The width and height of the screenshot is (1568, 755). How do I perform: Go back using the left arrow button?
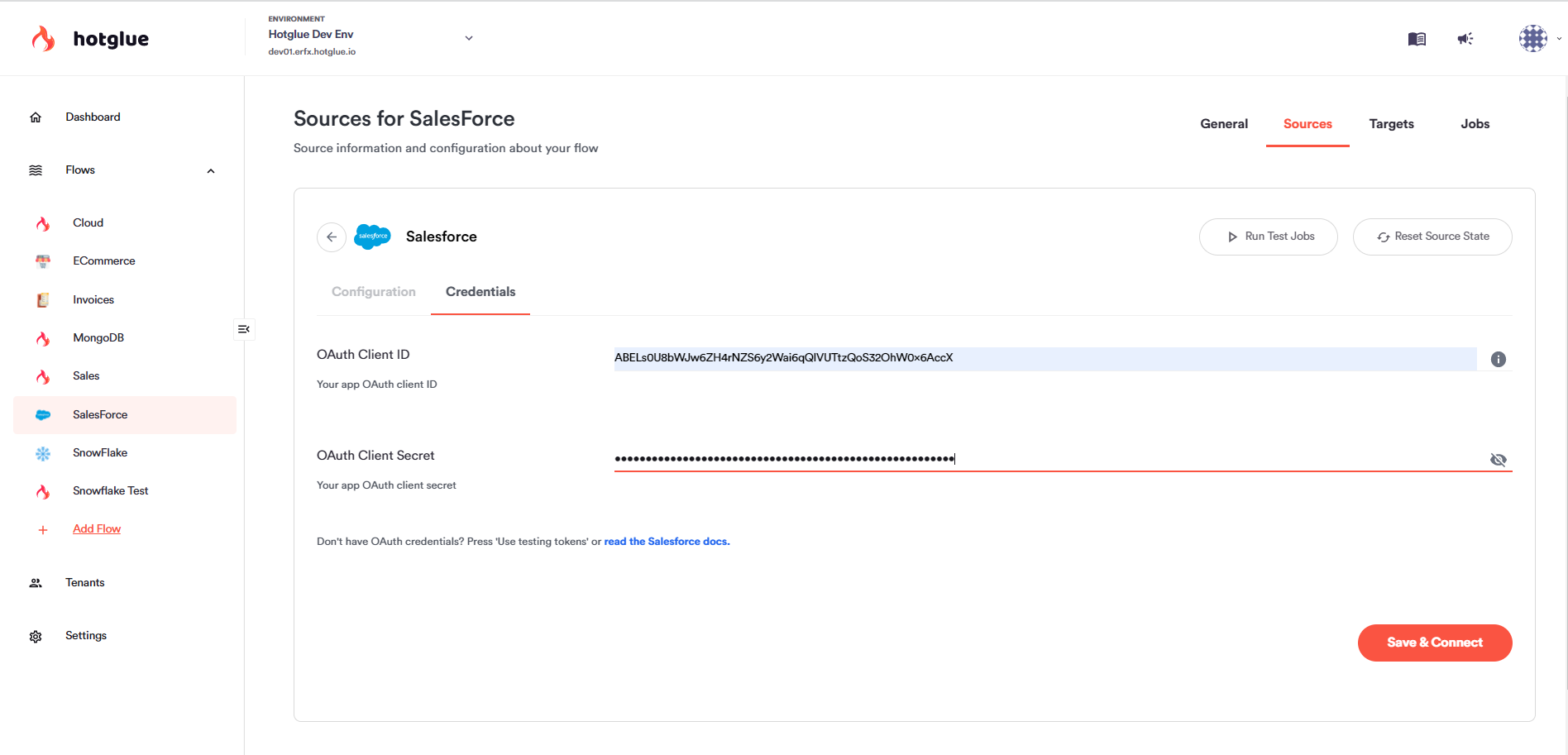[x=332, y=237]
